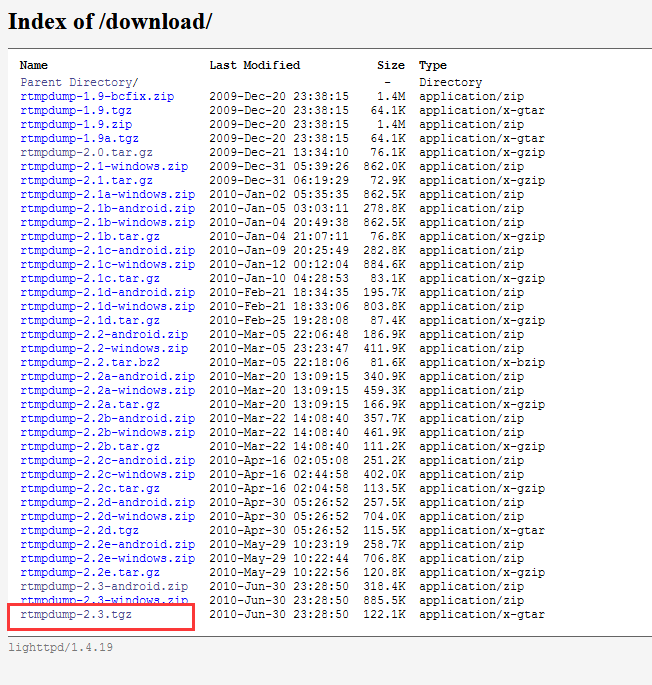Screen dimensions: 652x685
Task: Click the 2010-May-29 10:22:56 timestamp
Action: pos(279,572)
